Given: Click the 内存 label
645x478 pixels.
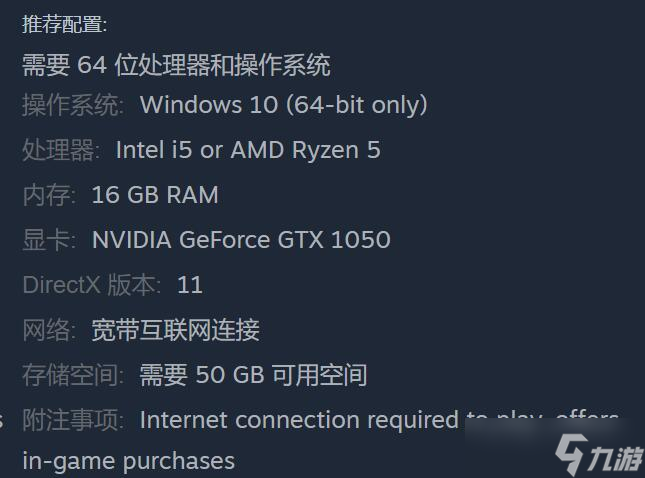Looking at the screenshot, I should tap(49, 195).
